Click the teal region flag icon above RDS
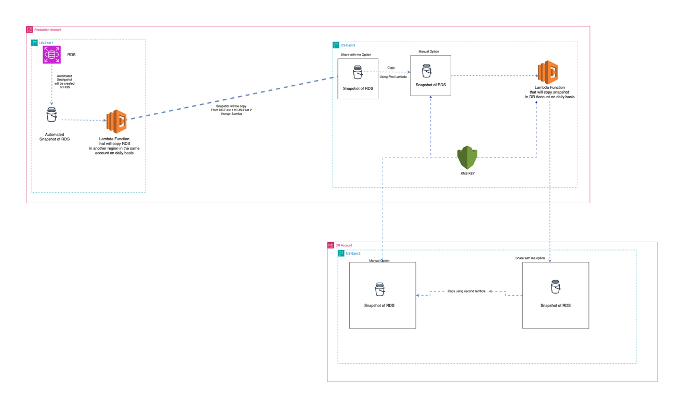The height and width of the screenshot is (408, 684). pyautogui.click(x=35, y=43)
